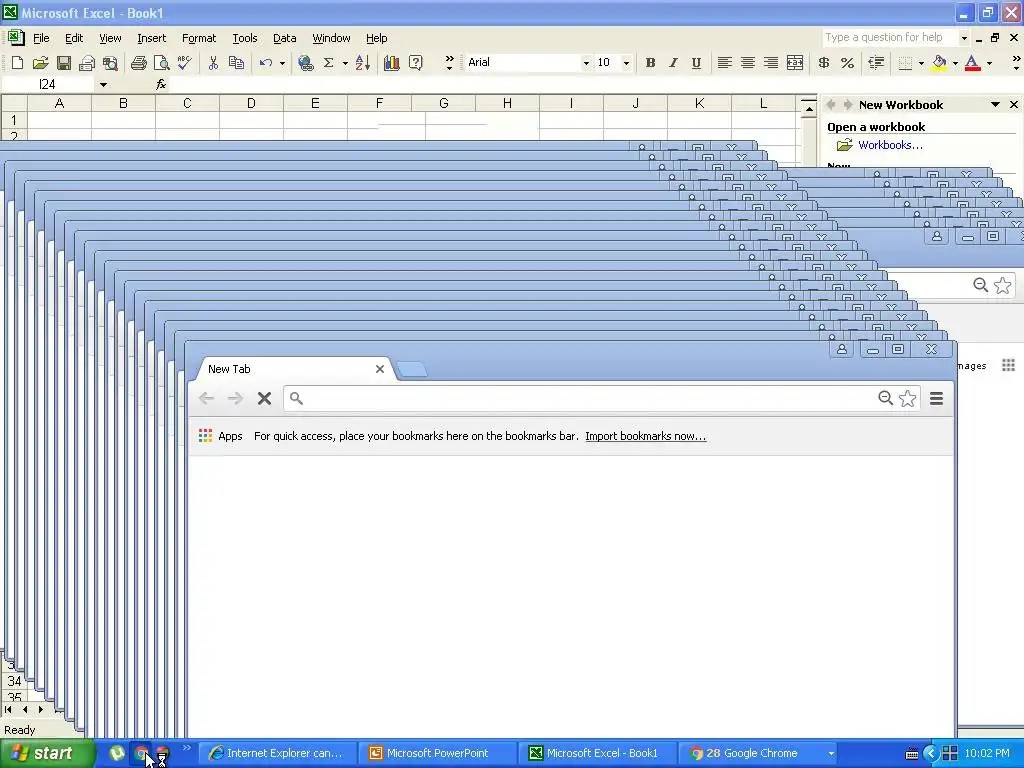Open the File menu in Excel
This screenshot has height=768, width=1024.
pos(41,38)
